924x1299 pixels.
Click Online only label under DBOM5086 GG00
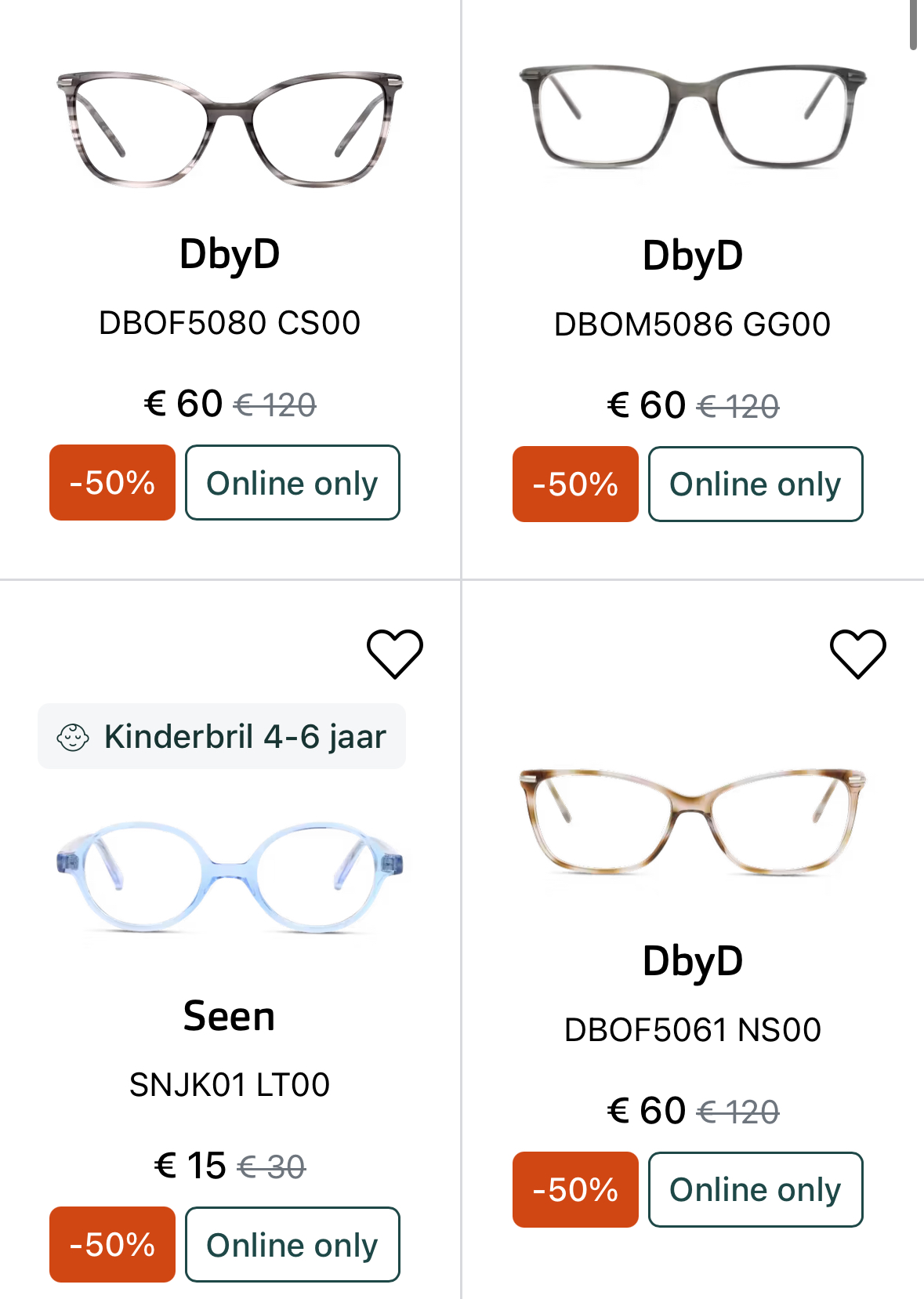pyautogui.click(x=756, y=484)
